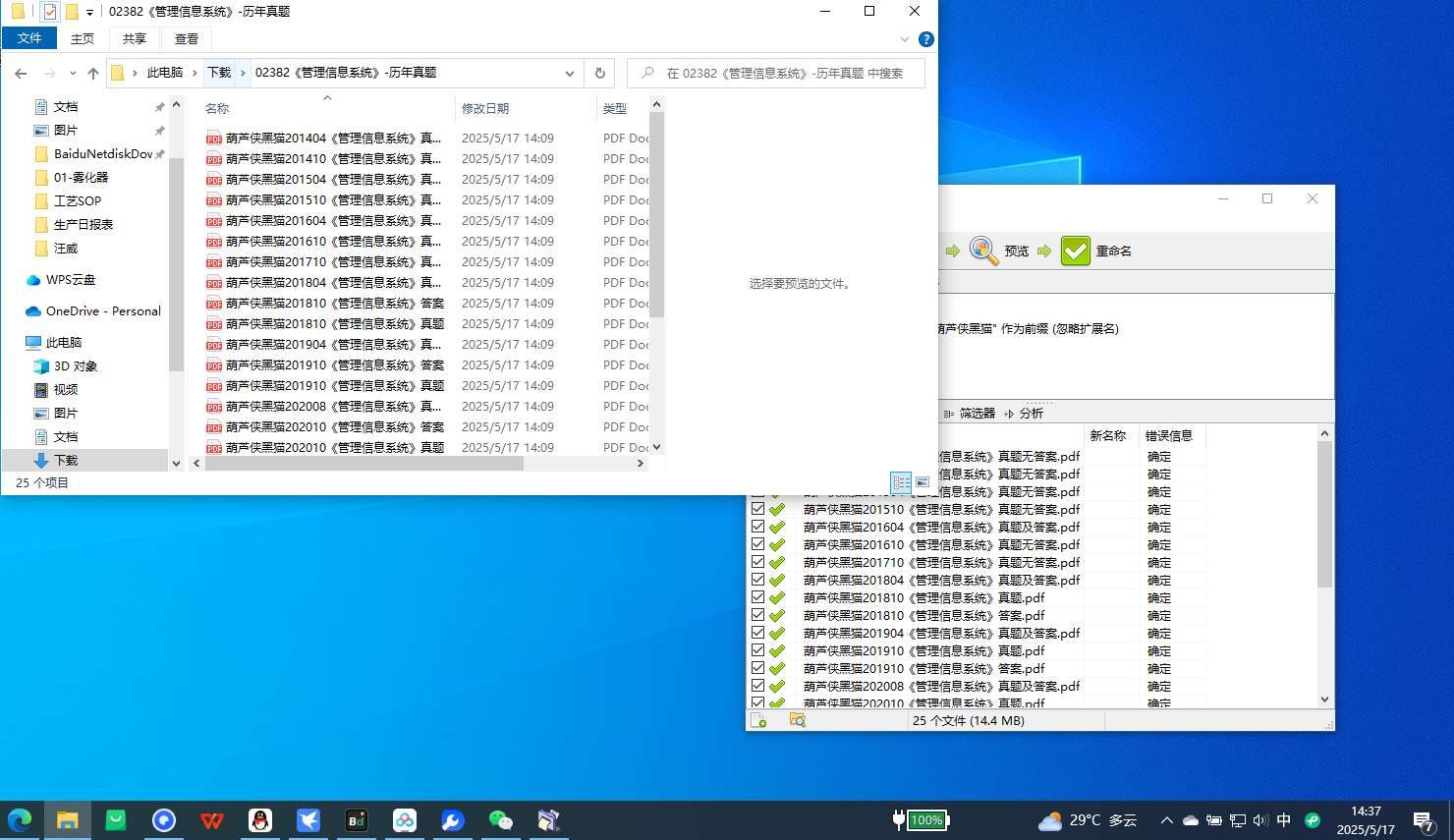The width and height of the screenshot is (1454, 840).
Task: Uncheck the 201904 真题及答案.pdf row checkbox
Action: click(x=757, y=633)
